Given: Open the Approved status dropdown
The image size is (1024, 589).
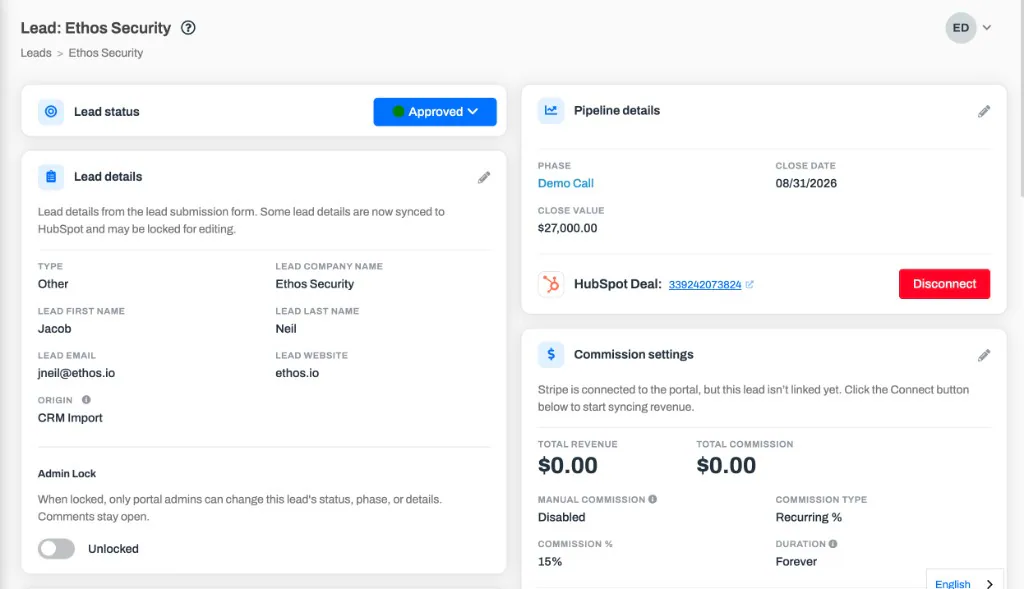Looking at the screenshot, I should point(435,112).
